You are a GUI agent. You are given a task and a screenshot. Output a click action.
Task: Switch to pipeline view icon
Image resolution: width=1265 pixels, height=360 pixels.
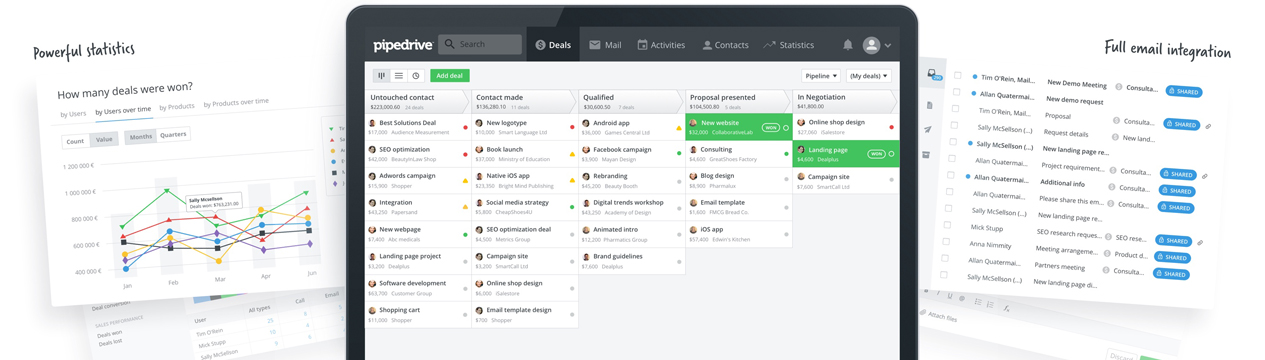pos(381,76)
